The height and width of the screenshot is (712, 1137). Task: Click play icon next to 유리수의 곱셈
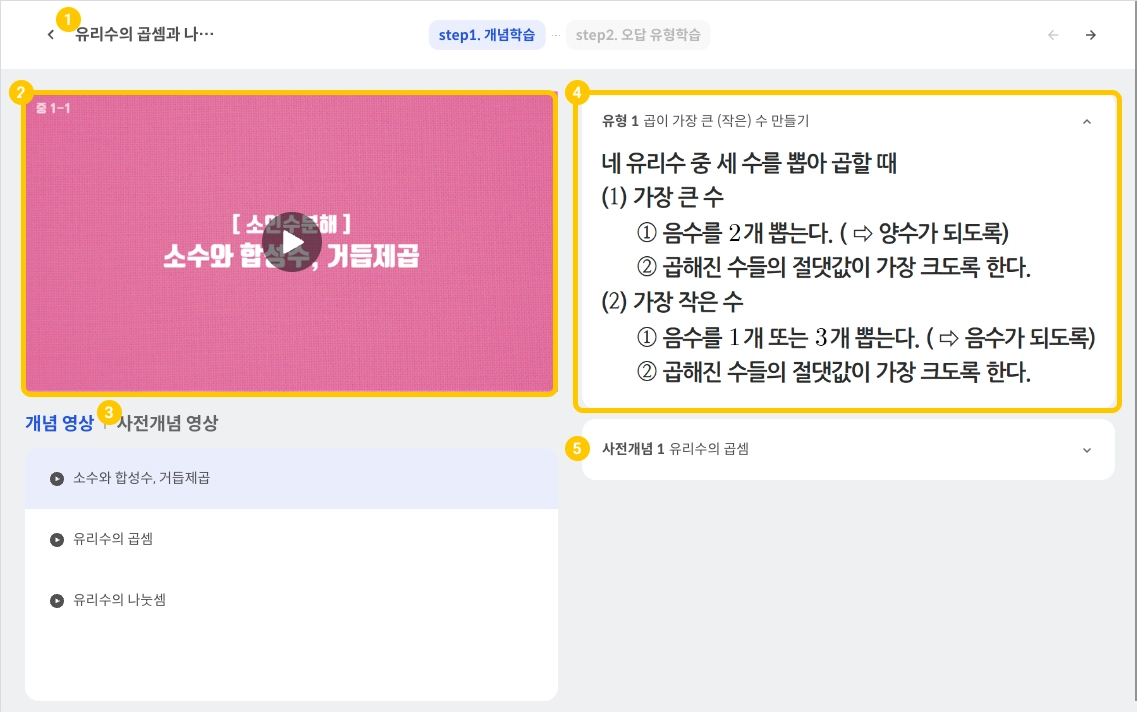click(57, 539)
